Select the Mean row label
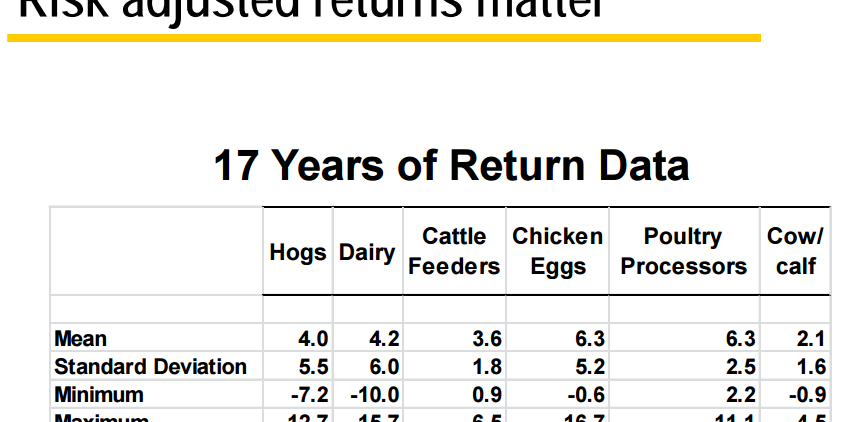Screen dimensions: 844x422 pyautogui.click(x=81, y=339)
